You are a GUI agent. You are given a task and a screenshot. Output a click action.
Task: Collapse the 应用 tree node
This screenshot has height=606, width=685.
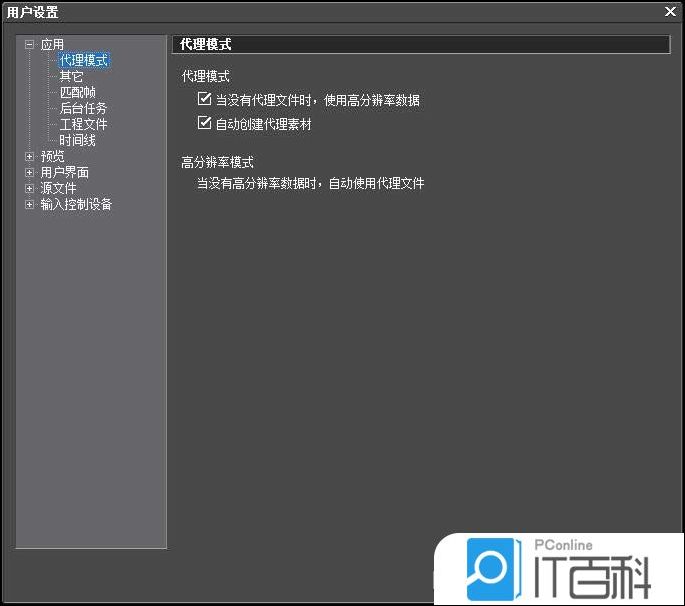click(29, 44)
